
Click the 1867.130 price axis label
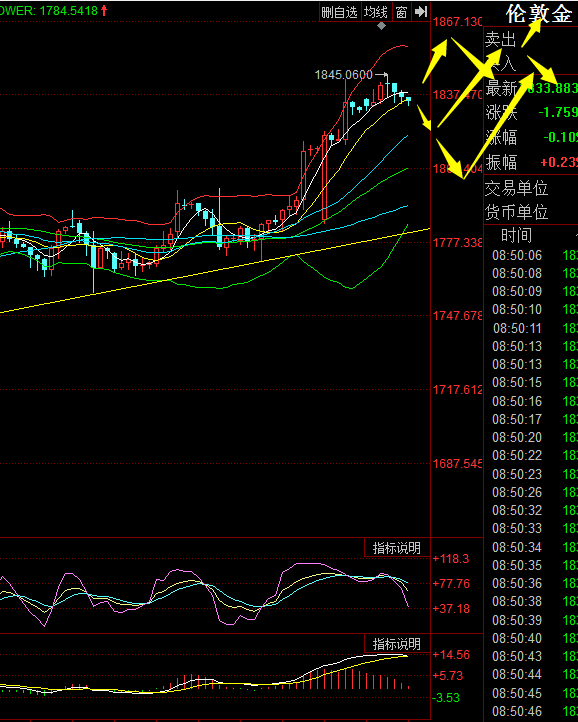click(x=457, y=22)
